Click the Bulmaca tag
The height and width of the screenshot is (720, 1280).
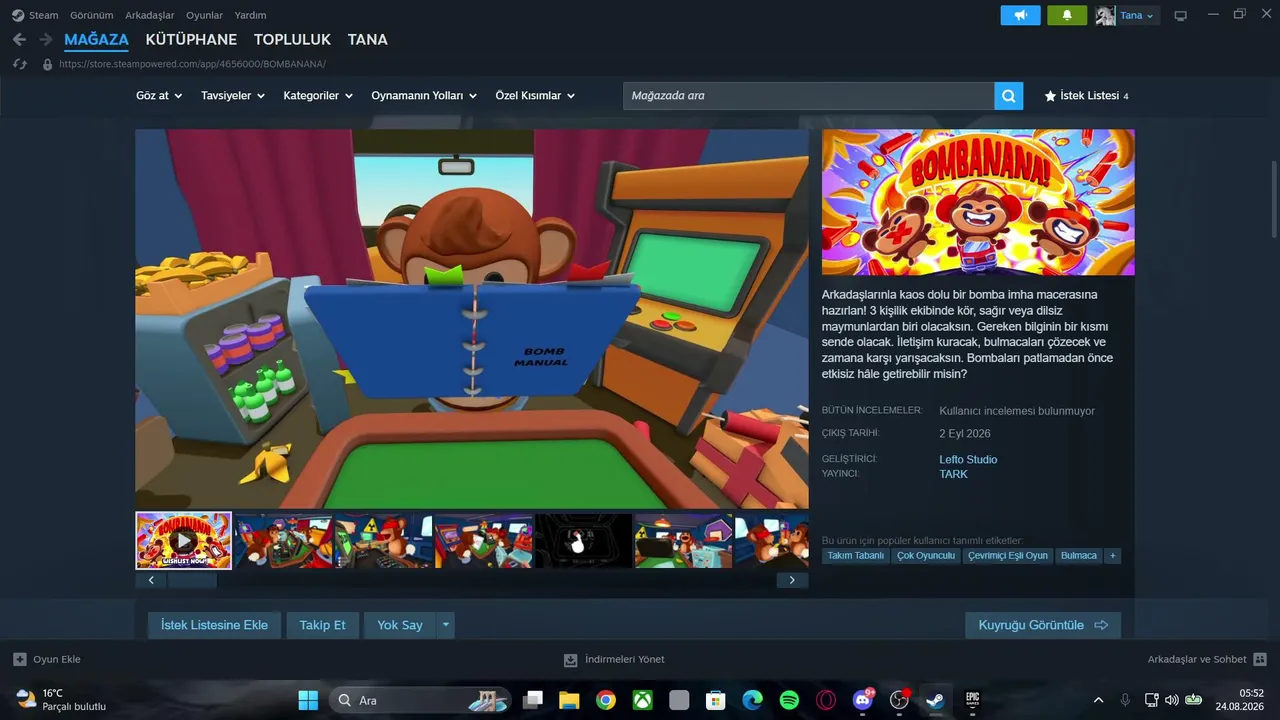point(1079,556)
